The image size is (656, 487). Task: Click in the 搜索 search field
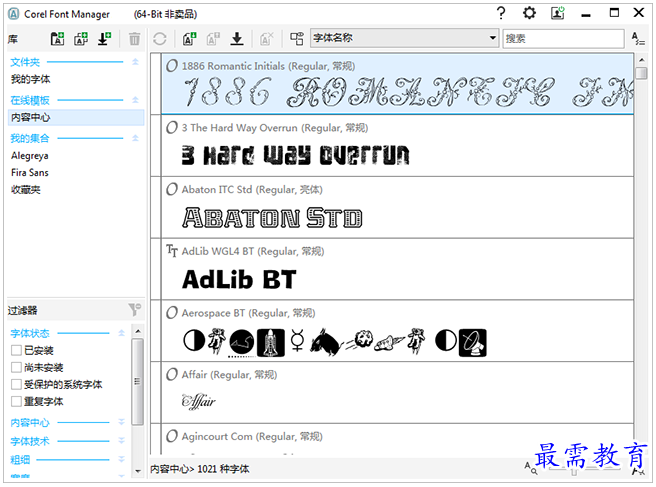click(564, 38)
